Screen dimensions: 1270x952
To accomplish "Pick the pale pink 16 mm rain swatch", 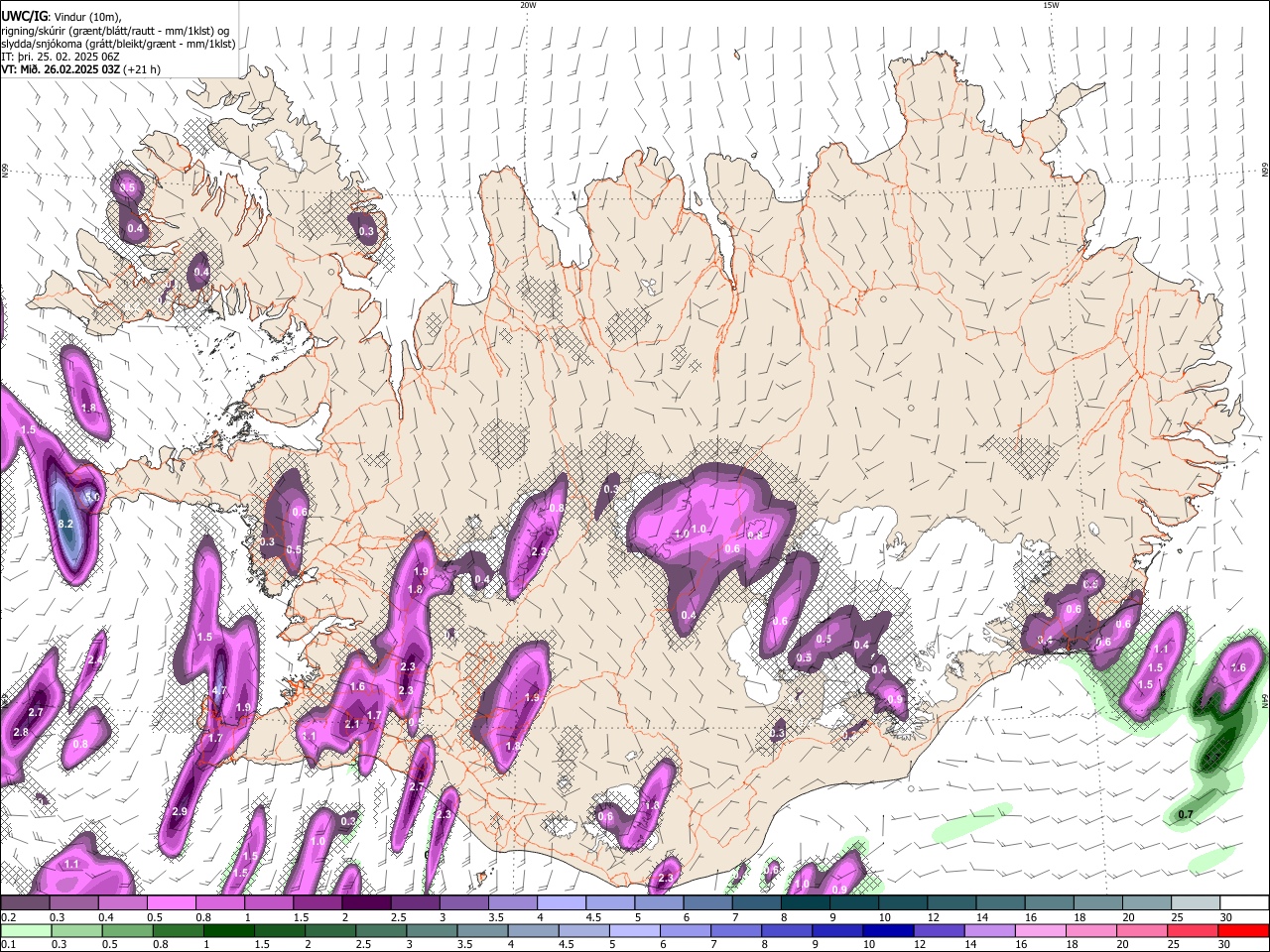I will 1042,930.
